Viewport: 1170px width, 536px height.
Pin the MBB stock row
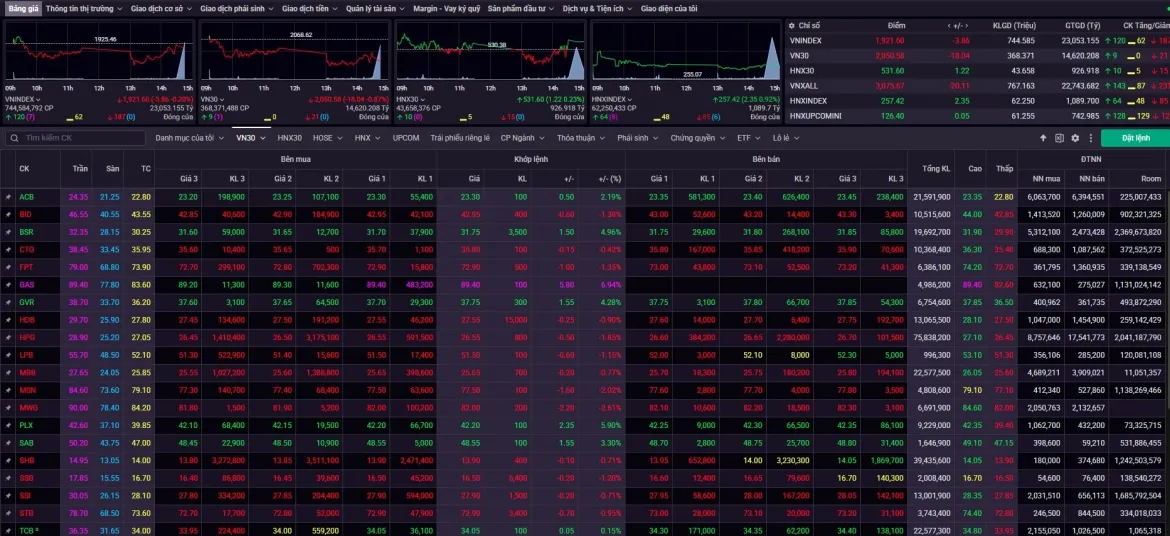point(8,373)
